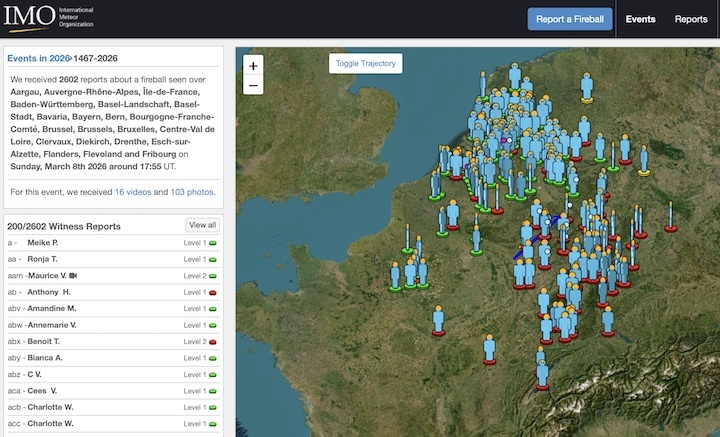Zoom out on the map
The image size is (720, 437).
(x=254, y=86)
